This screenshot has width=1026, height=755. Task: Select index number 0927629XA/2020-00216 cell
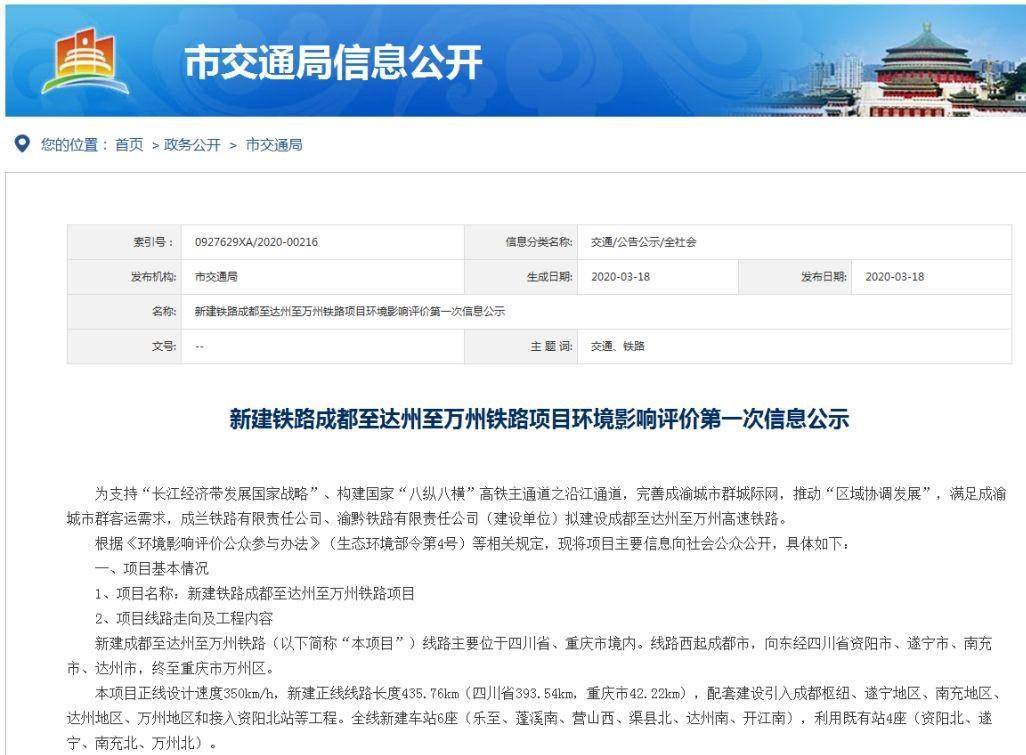[x=256, y=242]
